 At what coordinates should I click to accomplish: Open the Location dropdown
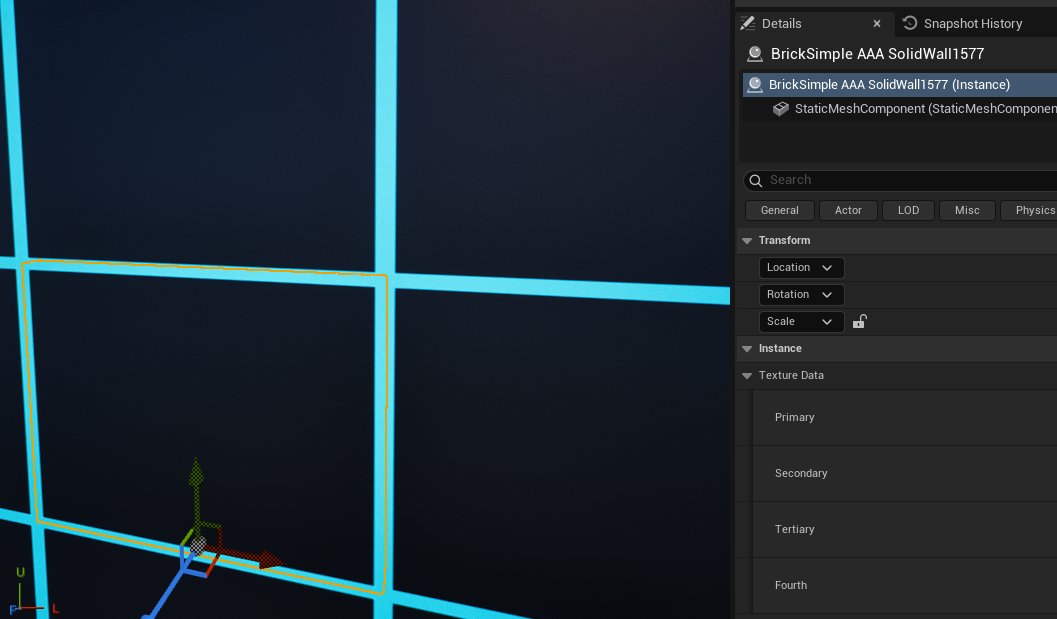tap(801, 268)
